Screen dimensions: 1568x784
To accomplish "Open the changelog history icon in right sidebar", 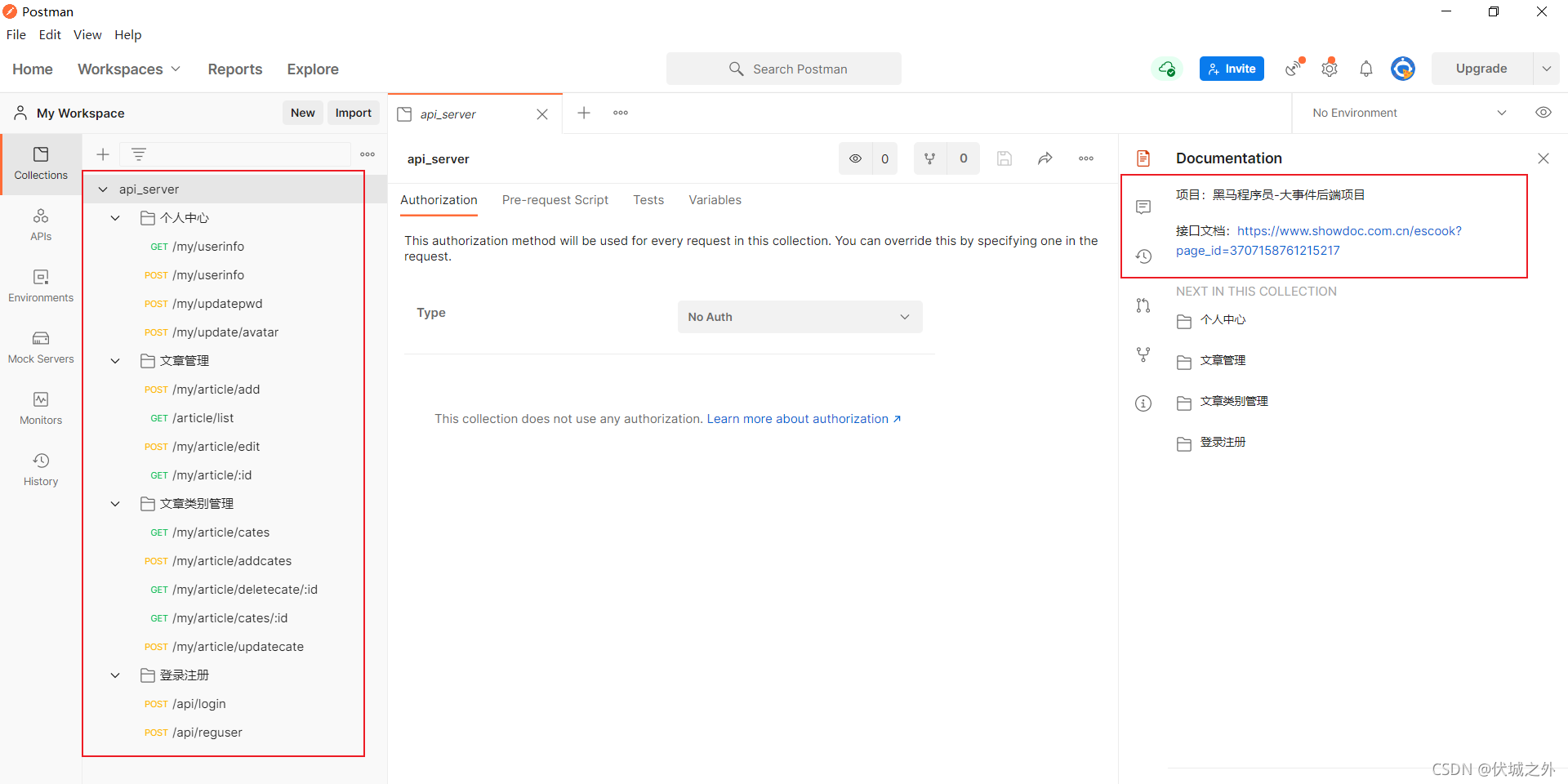I will [x=1143, y=256].
